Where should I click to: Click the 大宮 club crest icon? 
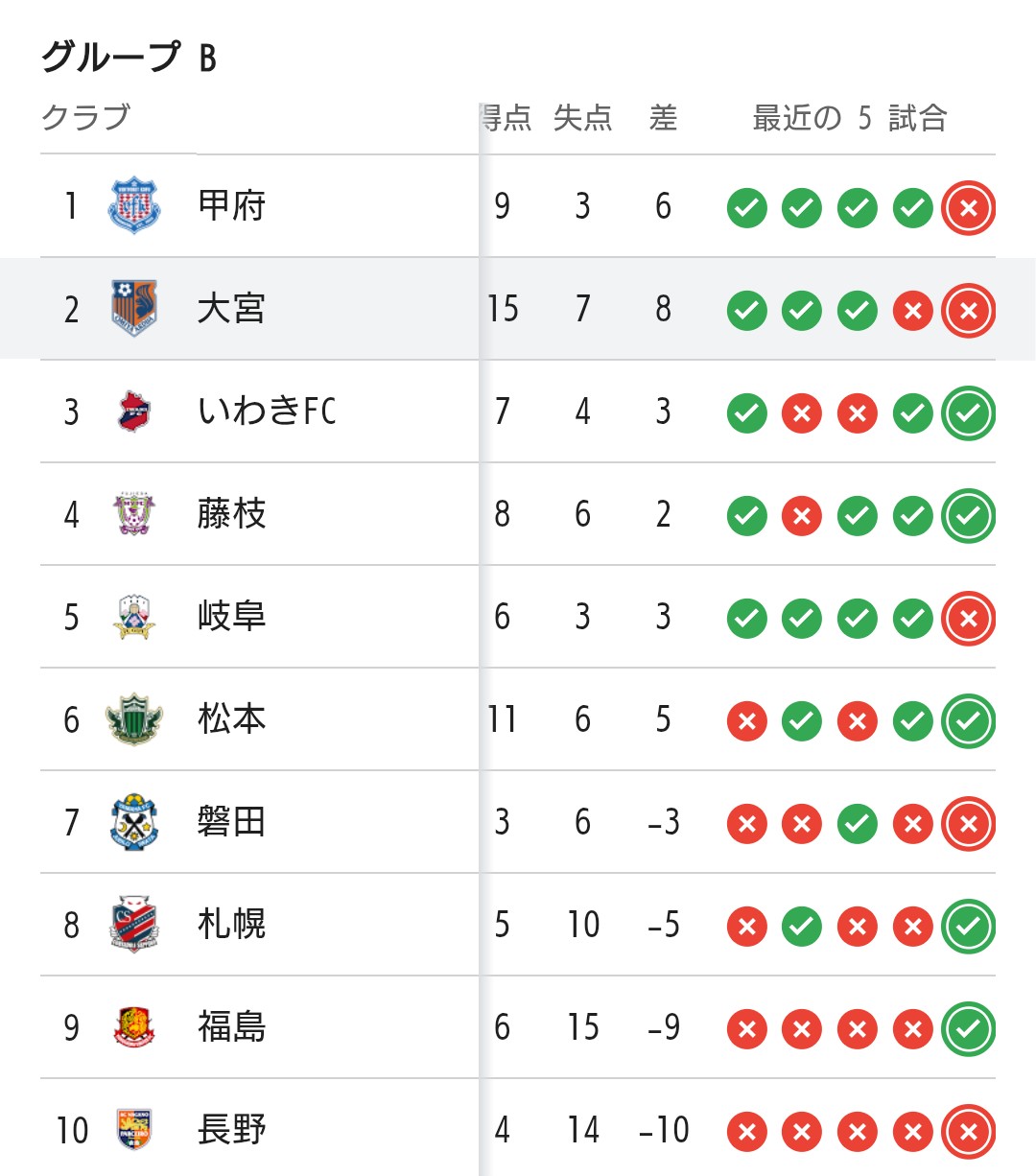(133, 308)
